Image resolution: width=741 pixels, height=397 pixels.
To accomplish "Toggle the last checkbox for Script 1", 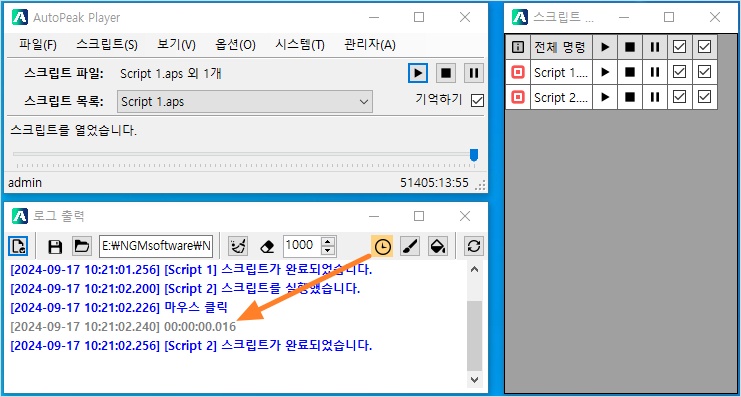I will [x=705, y=72].
